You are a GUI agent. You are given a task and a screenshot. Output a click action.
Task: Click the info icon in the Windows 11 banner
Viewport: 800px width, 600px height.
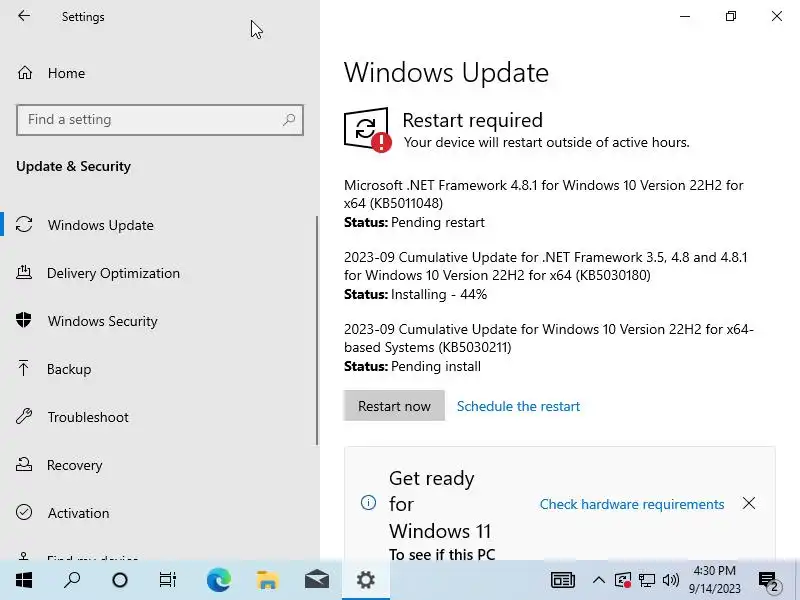coord(368,503)
